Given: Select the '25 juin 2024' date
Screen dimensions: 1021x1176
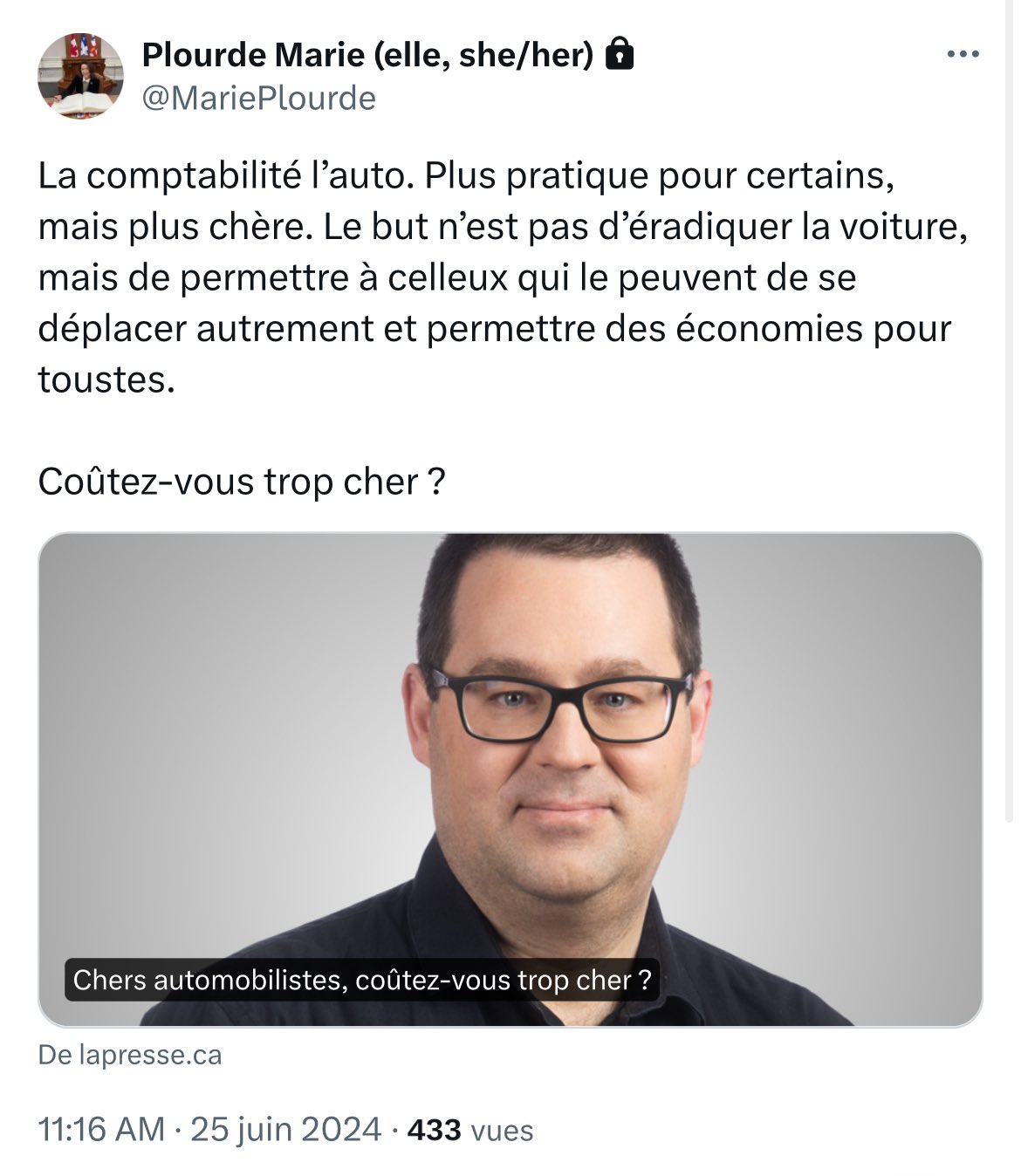Looking at the screenshot, I should (x=286, y=1130).
